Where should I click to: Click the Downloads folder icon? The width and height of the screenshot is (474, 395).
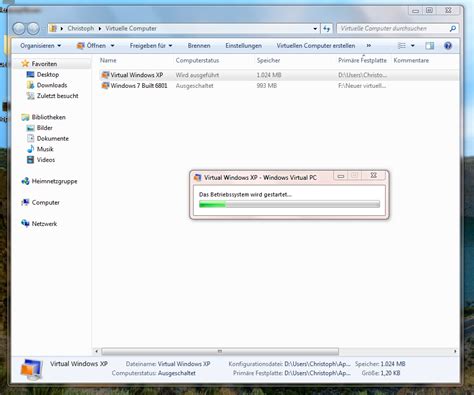[x=30, y=85]
